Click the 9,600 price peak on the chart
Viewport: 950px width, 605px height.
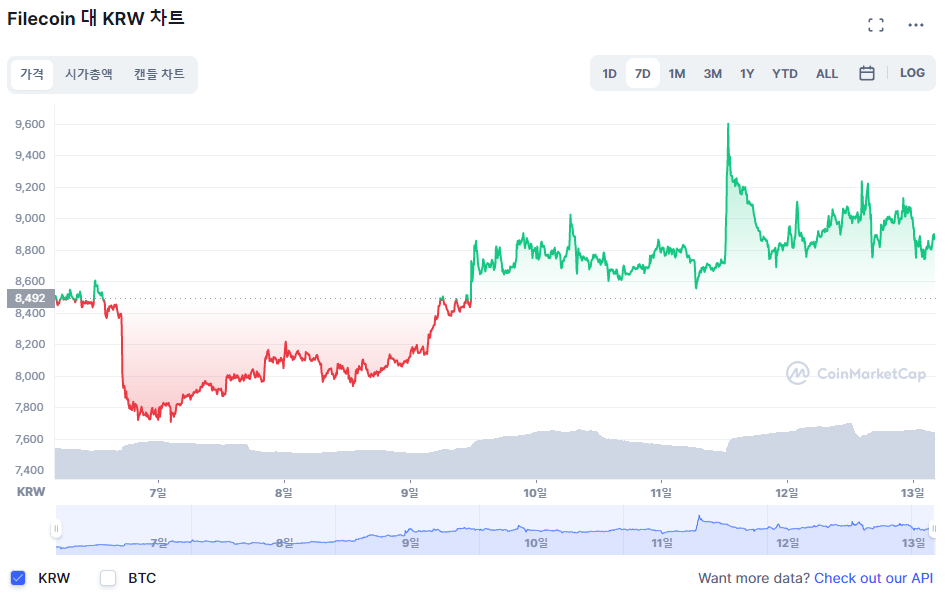[728, 125]
